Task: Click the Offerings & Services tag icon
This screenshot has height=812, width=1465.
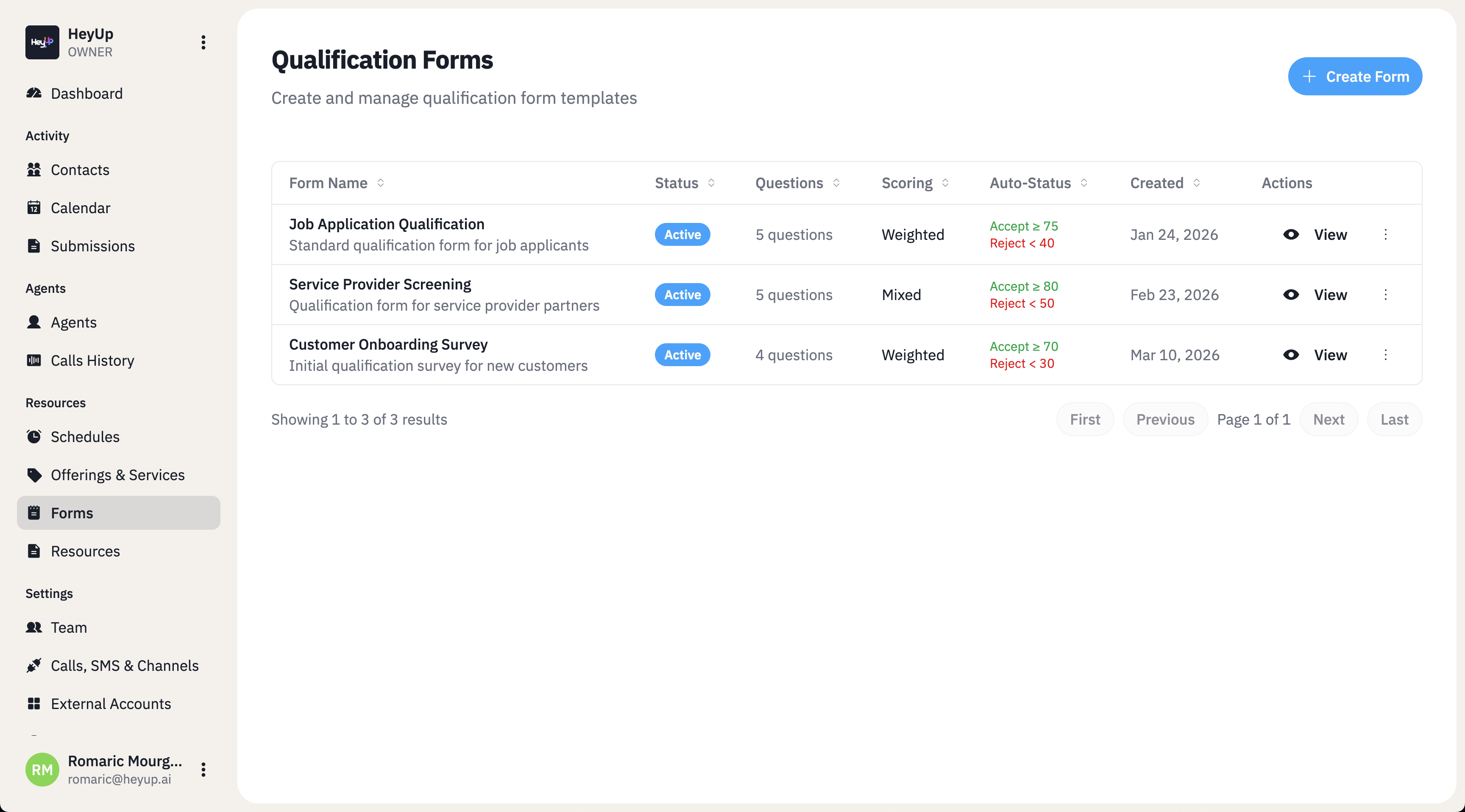Action: (34, 475)
